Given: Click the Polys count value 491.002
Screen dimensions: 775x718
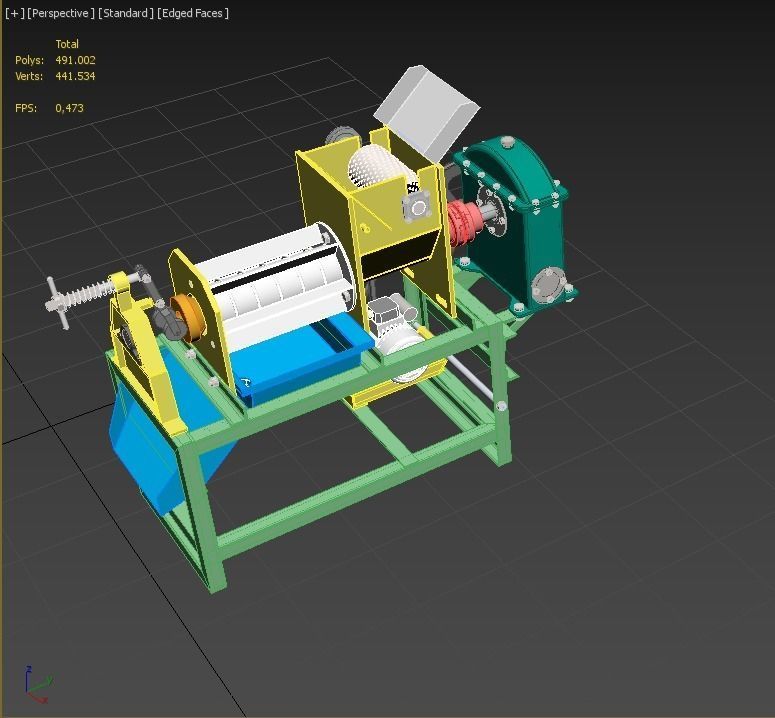Looking at the screenshot, I should [x=75, y=60].
